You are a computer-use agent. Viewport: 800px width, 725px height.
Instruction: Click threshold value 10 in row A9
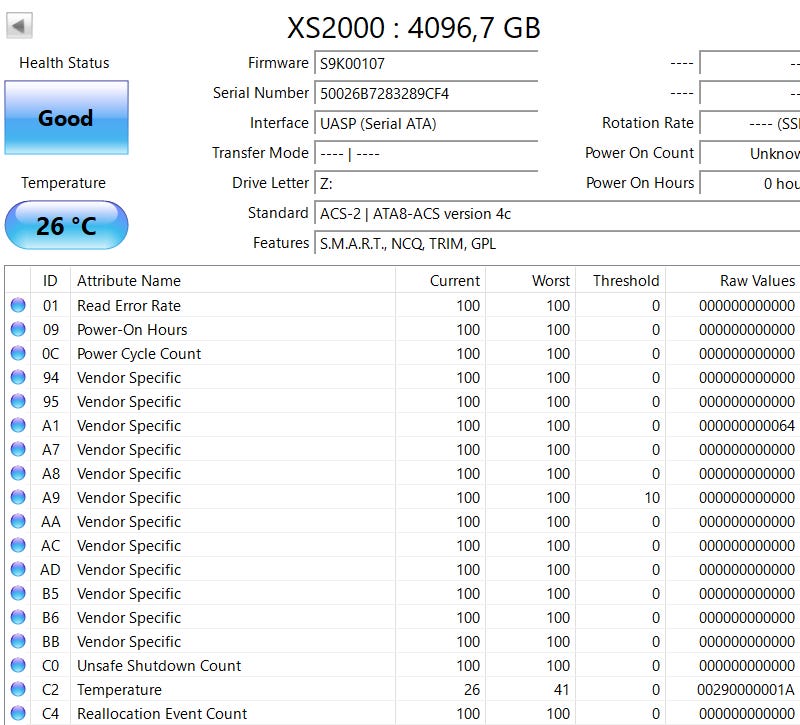click(652, 497)
